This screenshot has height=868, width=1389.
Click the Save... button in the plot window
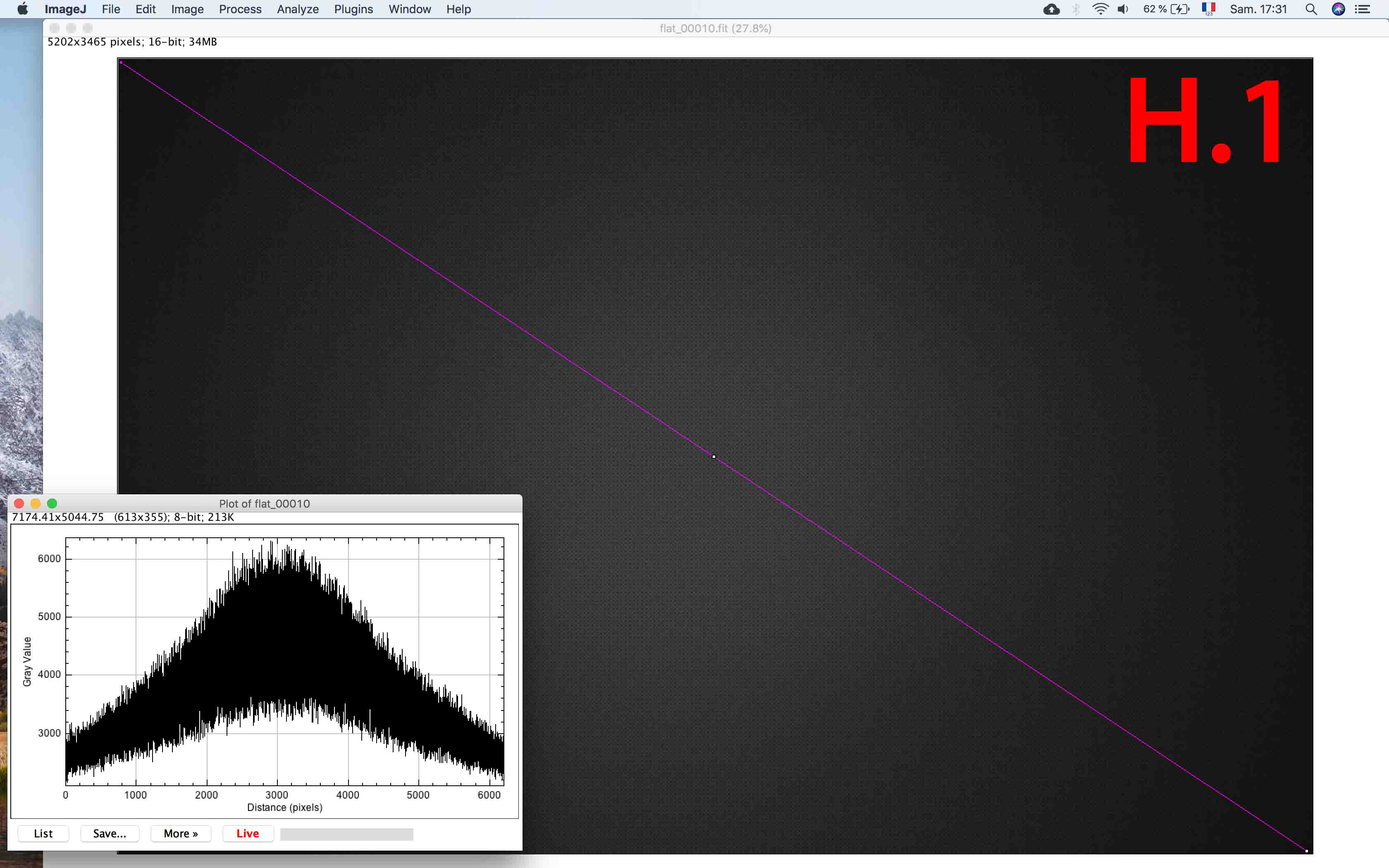point(110,834)
